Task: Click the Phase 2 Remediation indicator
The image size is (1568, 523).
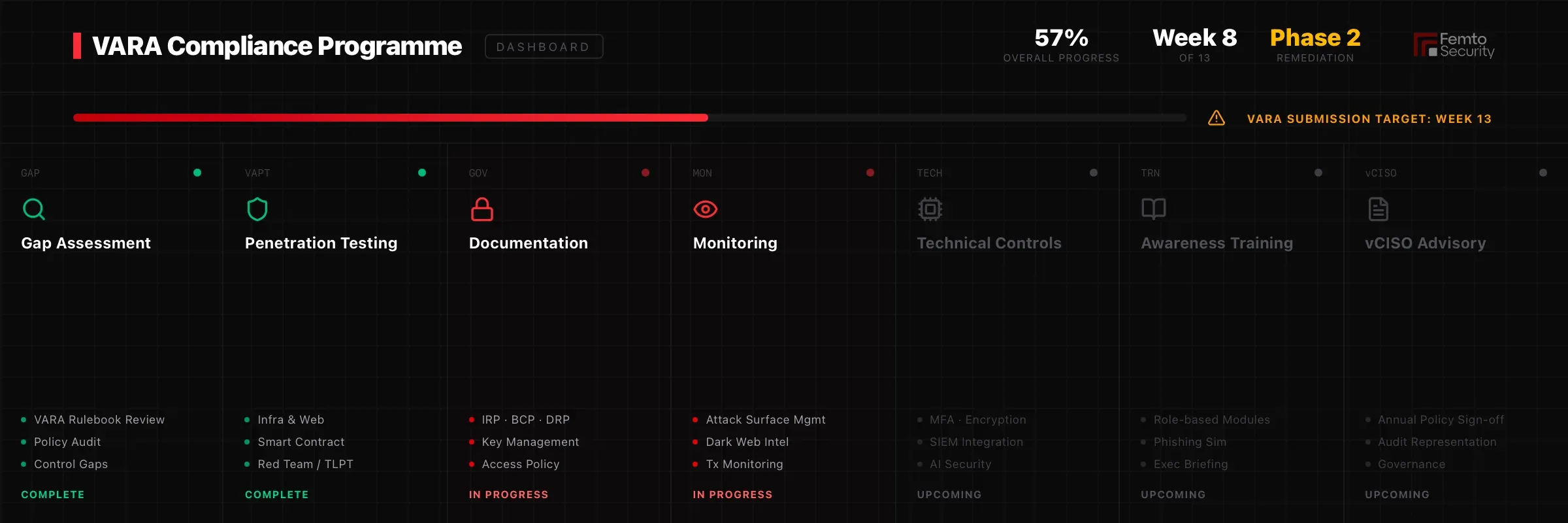Action: pos(1315,45)
